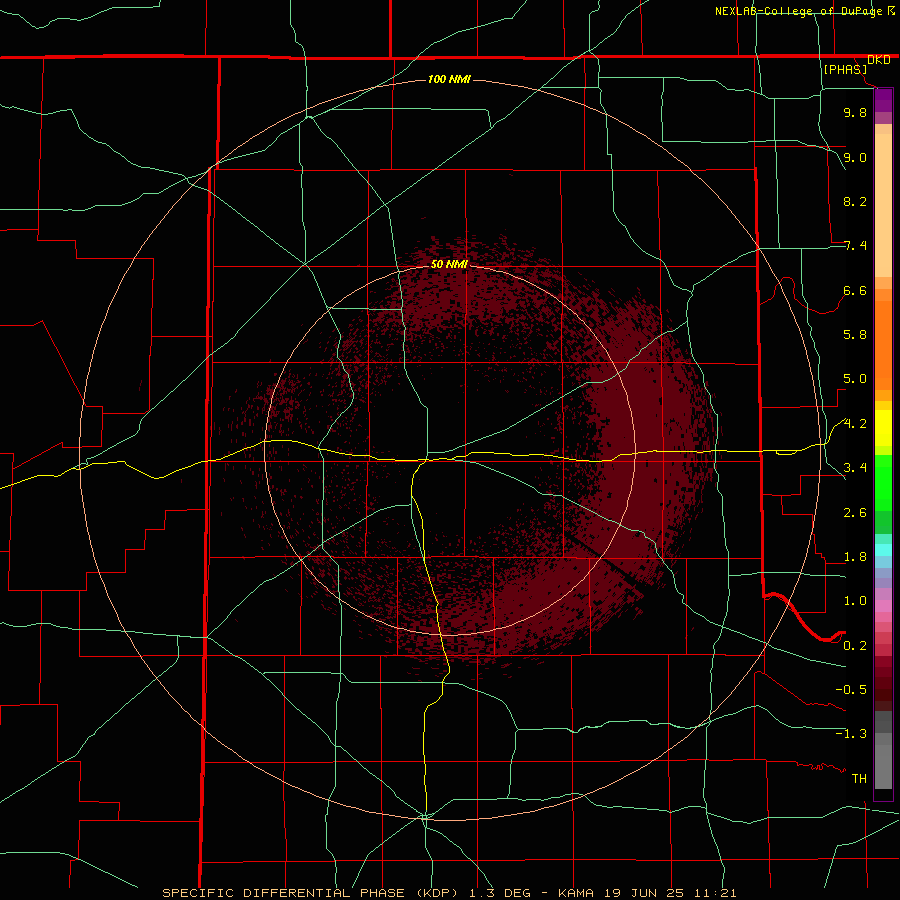Image resolution: width=900 pixels, height=900 pixels.
Task: Click the 6.6 value on the scale
Action: 855,290
